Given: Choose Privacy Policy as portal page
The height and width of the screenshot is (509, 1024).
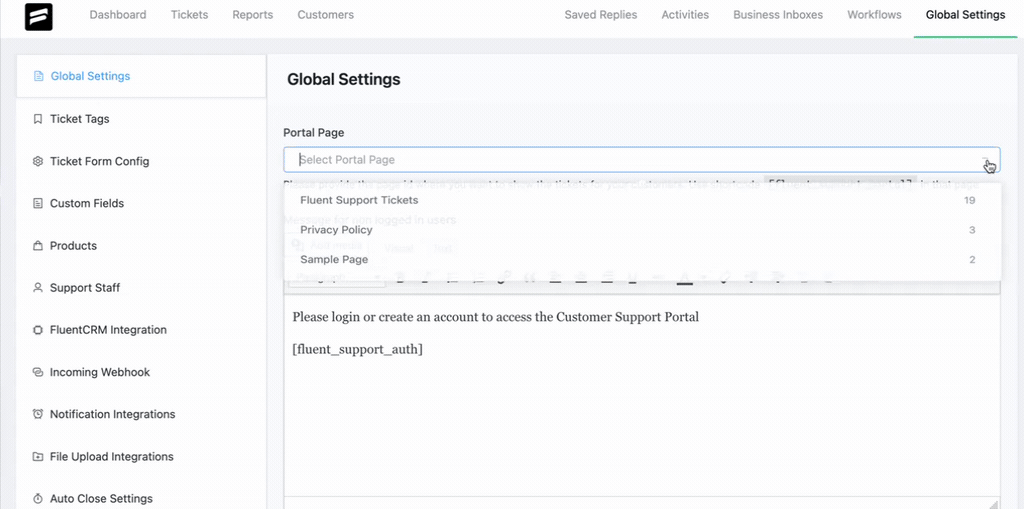Looking at the screenshot, I should pos(642,230).
